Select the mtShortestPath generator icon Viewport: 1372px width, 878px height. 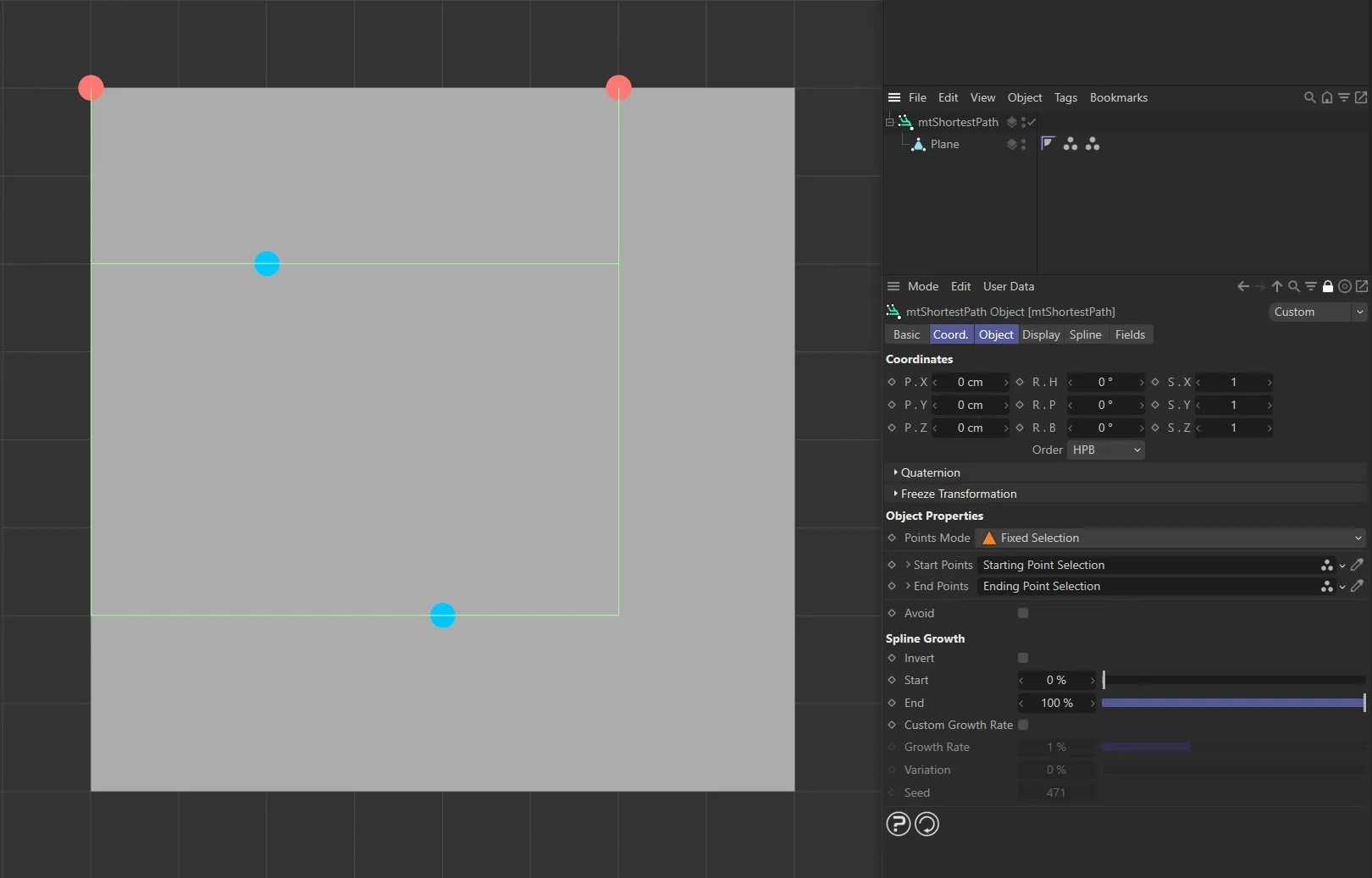(x=905, y=122)
